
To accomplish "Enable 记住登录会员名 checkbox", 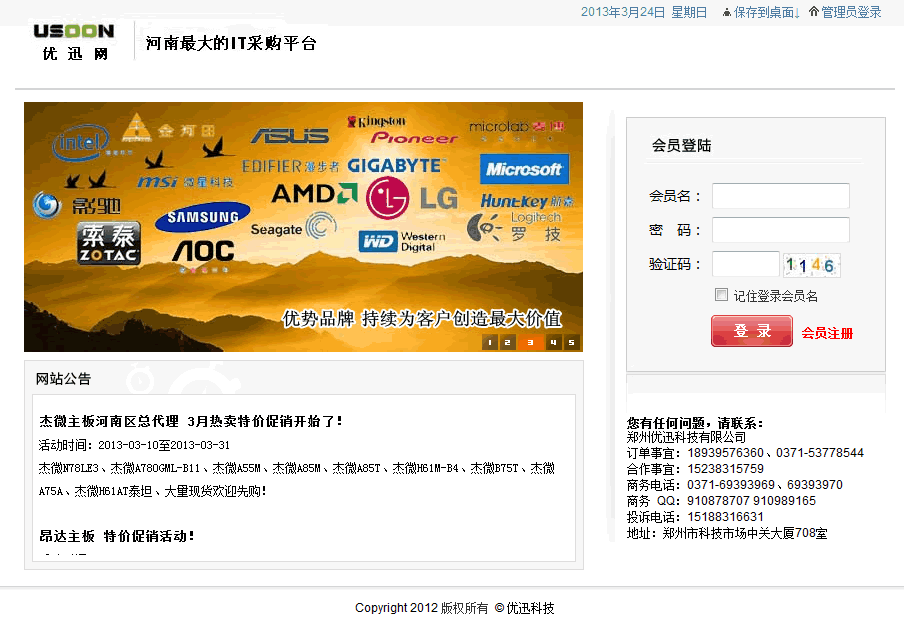I will [x=721, y=295].
